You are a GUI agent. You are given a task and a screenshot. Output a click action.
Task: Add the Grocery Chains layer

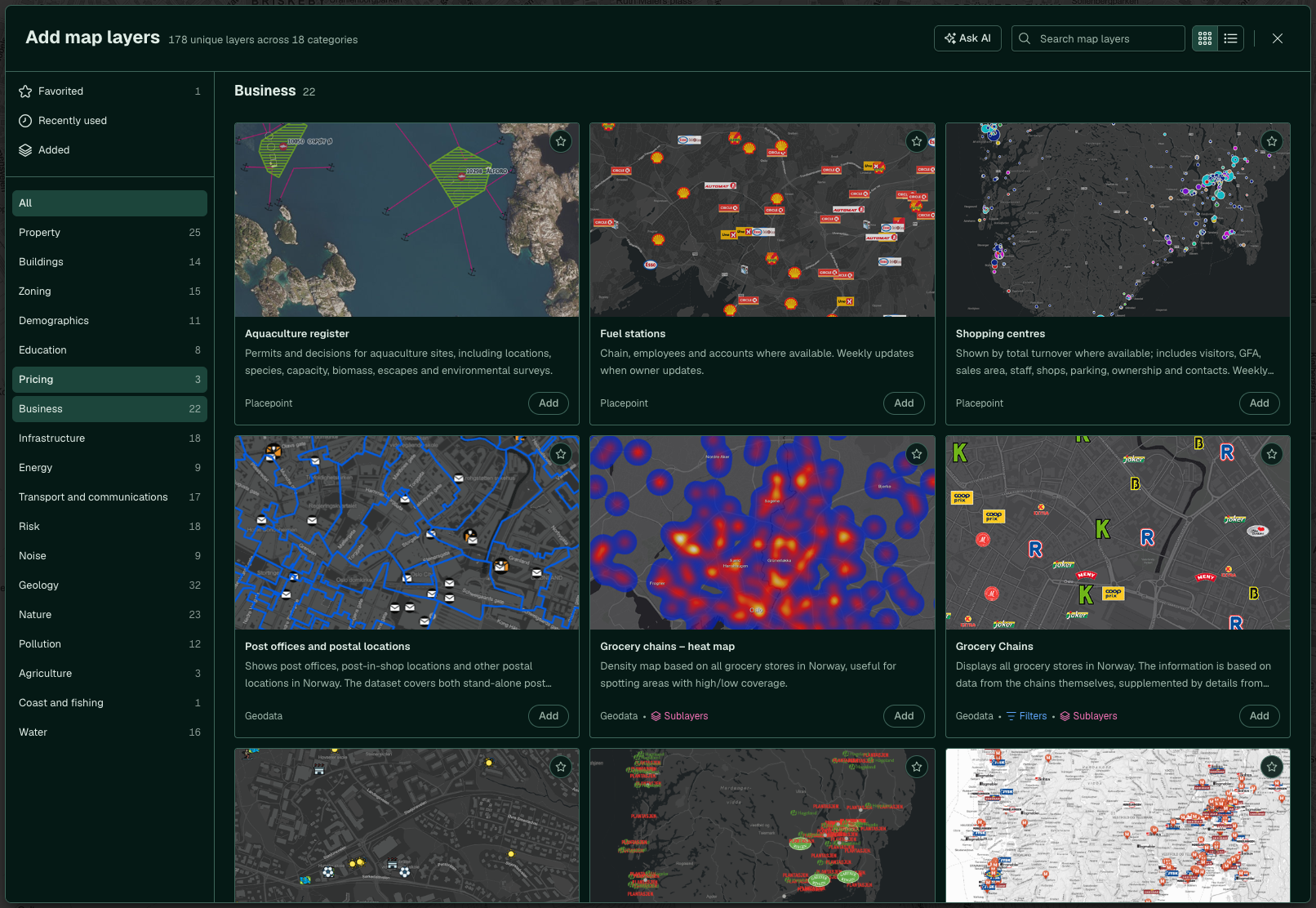pos(1260,716)
